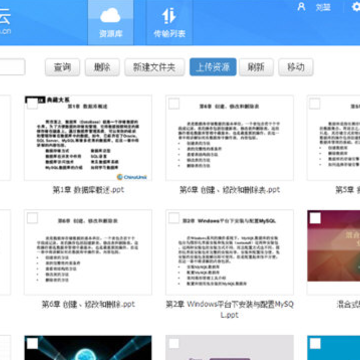The width and height of the screenshot is (360, 360).
Task: Refresh the list with 刷新
Action: point(256,67)
